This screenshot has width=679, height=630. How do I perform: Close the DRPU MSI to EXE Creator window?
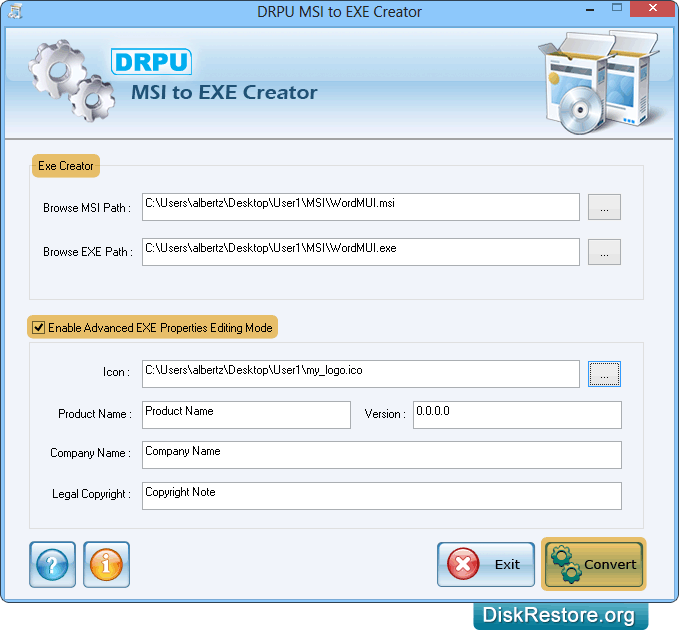coord(653,8)
